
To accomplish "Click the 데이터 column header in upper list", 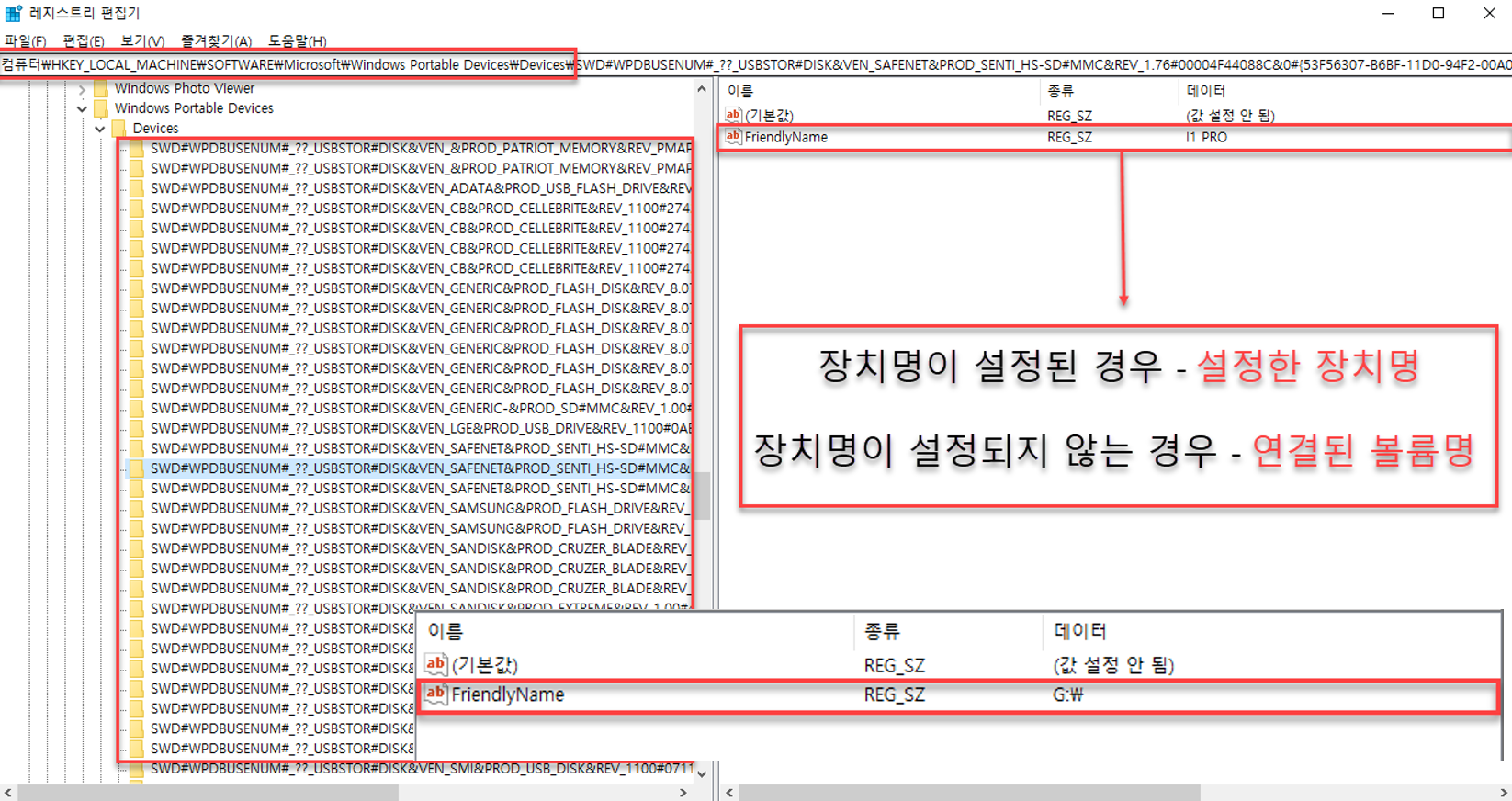I will pos(1205,91).
